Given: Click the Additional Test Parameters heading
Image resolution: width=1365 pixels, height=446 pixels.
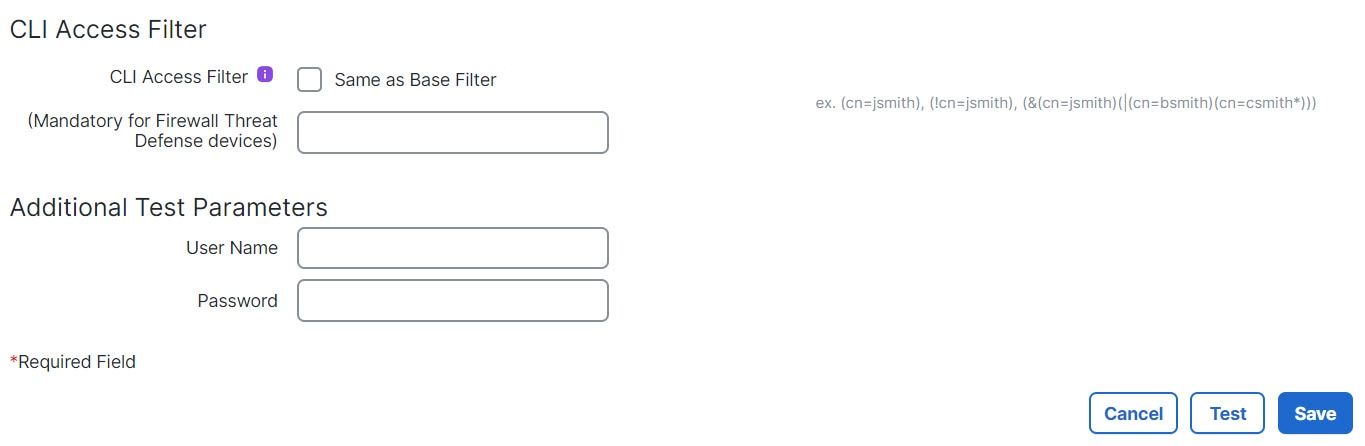Looking at the screenshot, I should [x=169, y=207].
